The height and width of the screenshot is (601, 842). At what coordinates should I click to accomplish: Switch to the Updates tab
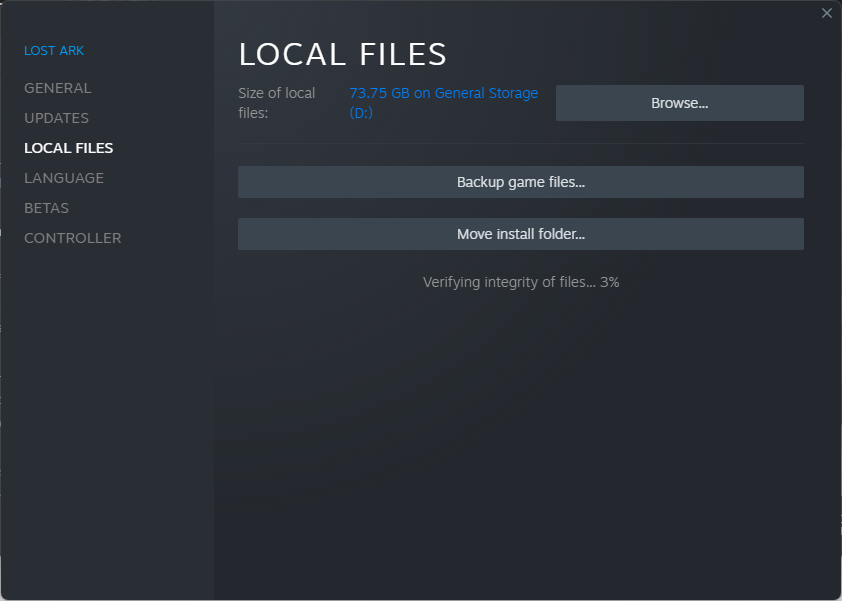click(x=56, y=118)
